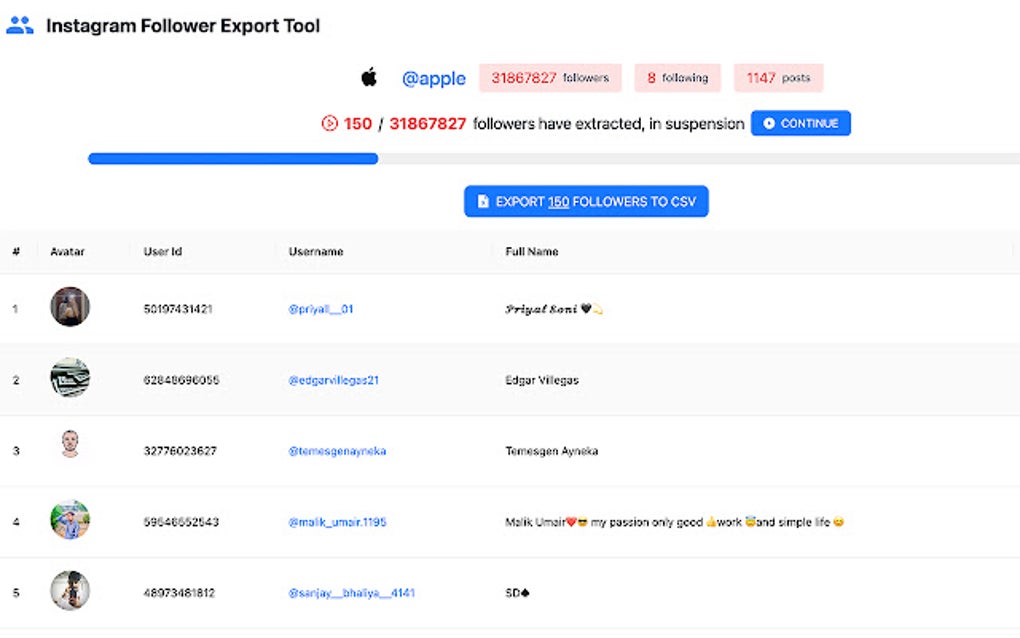This screenshot has width=1020, height=638.
Task: Click the full name Temesgen Ayneka
Action: click(x=552, y=451)
